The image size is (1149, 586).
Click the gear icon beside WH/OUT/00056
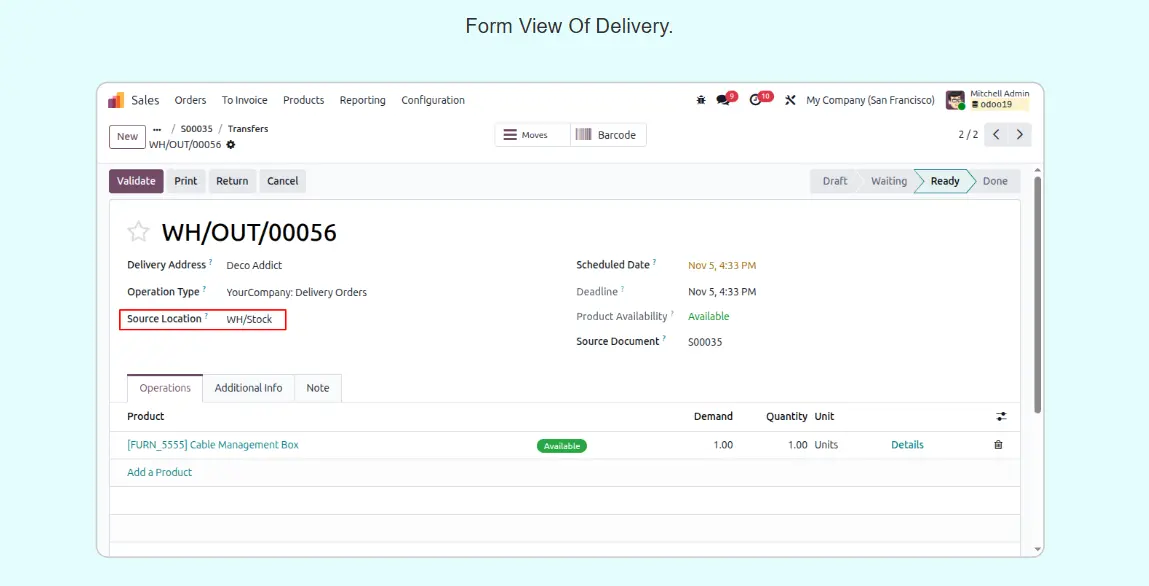tap(231, 145)
